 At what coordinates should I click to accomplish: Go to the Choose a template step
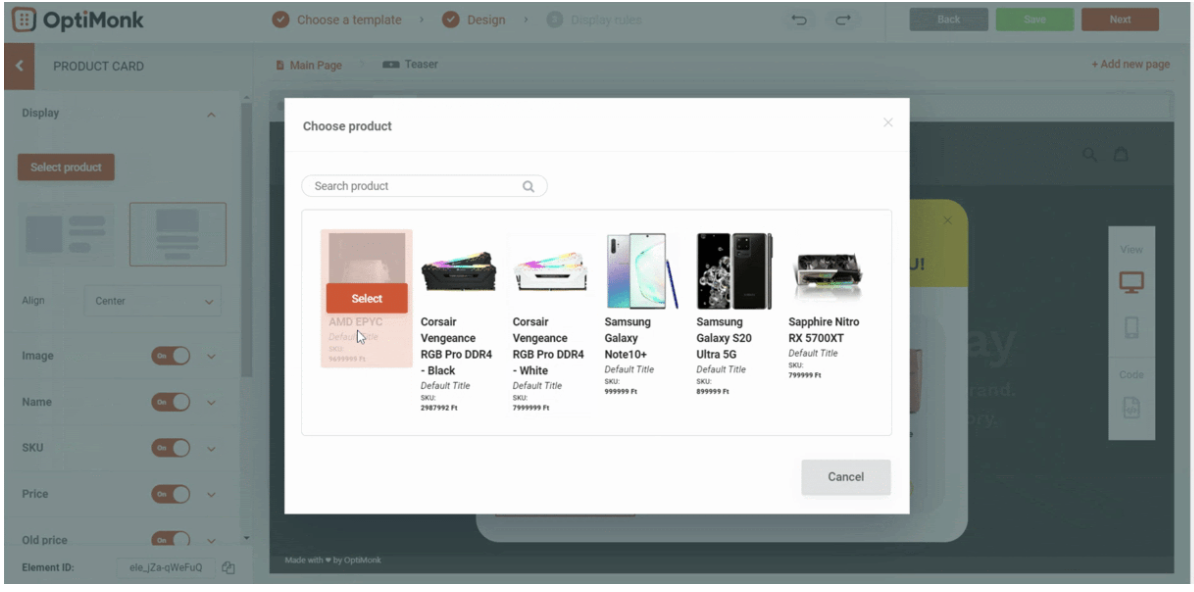point(337,20)
